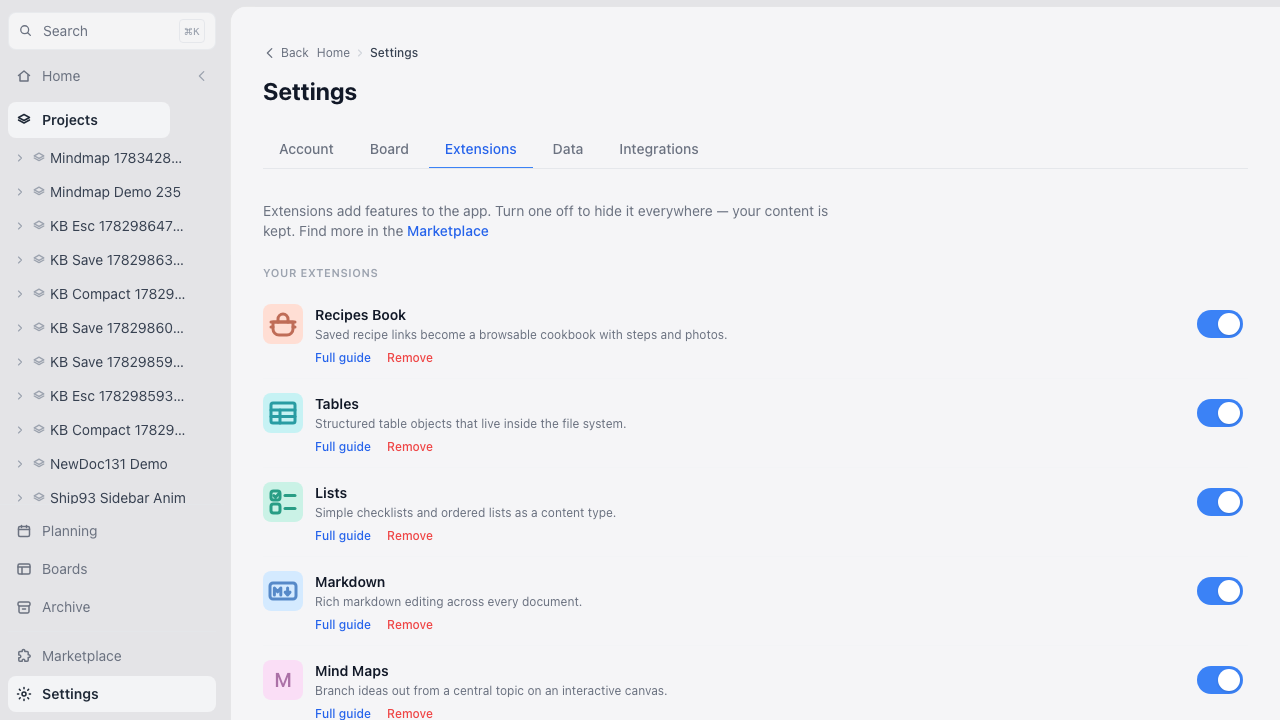1280x720 pixels.
Task: Expand the Ship93 Sidebar Anim project
Action: (x=19, y=498)
